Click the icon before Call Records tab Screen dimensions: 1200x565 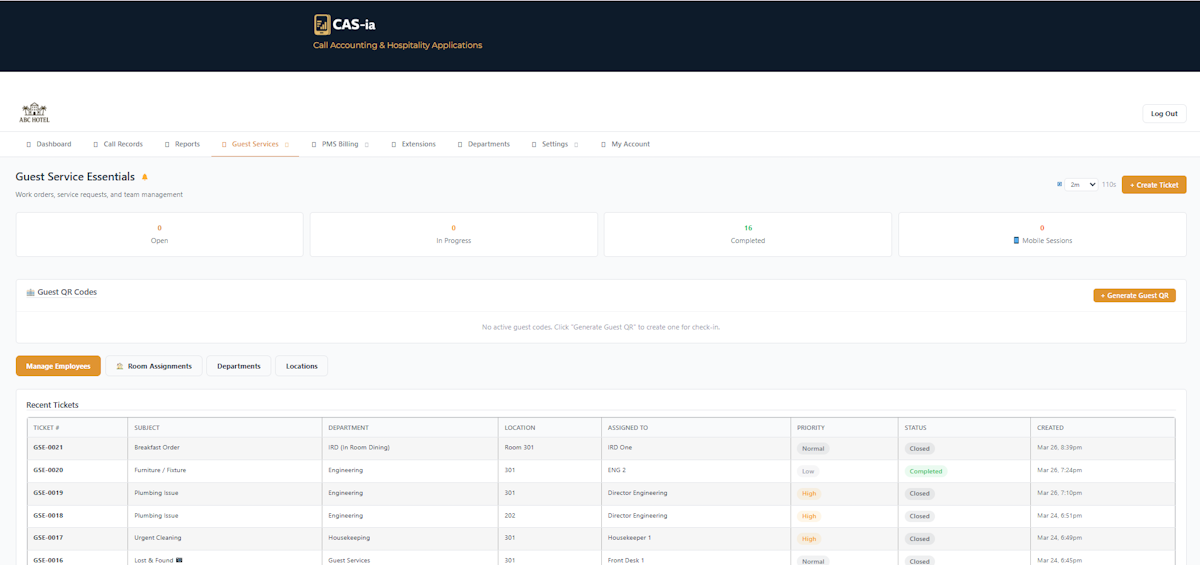coord(95,144)
